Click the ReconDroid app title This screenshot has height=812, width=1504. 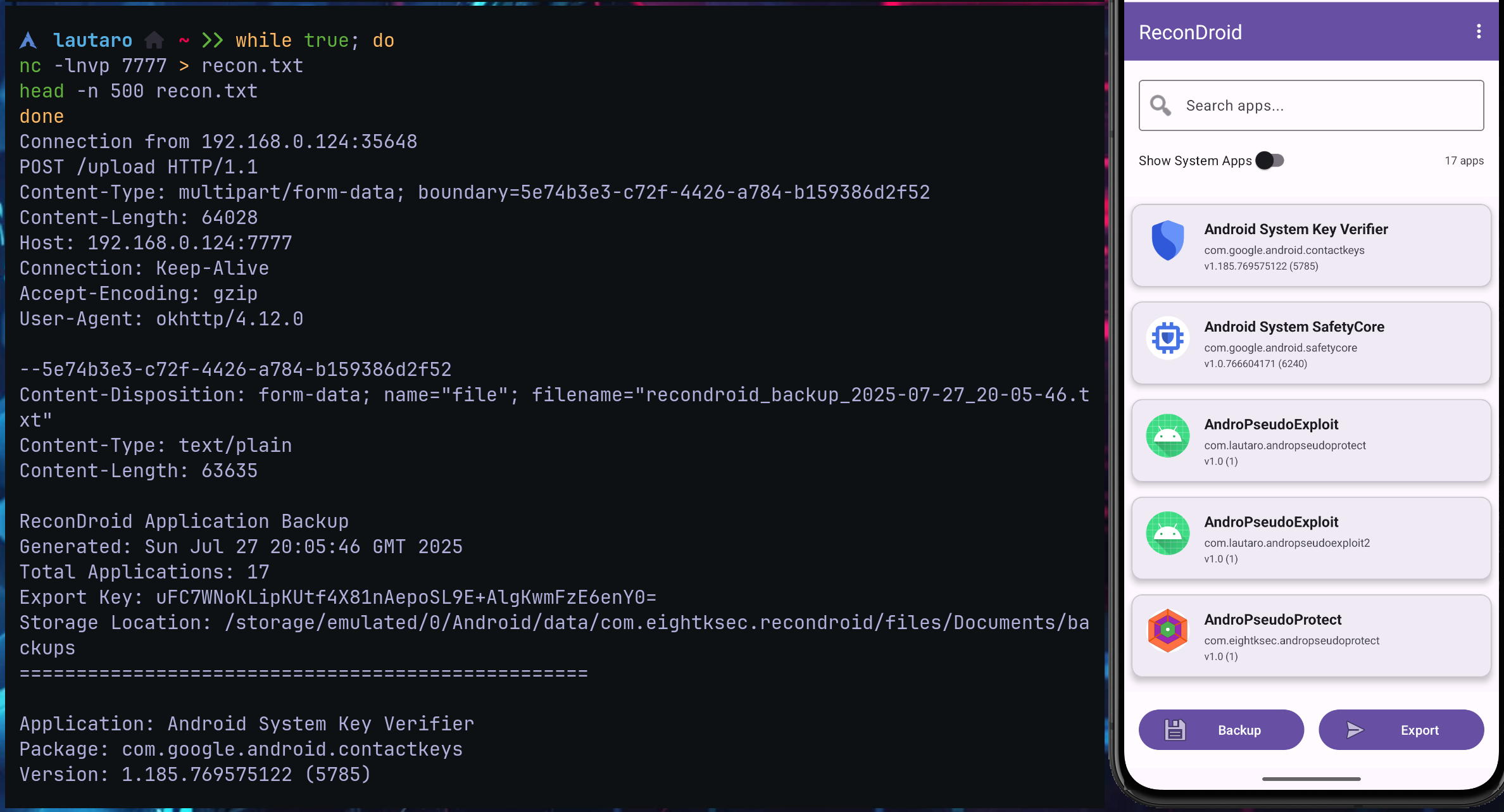[1190, 32]
